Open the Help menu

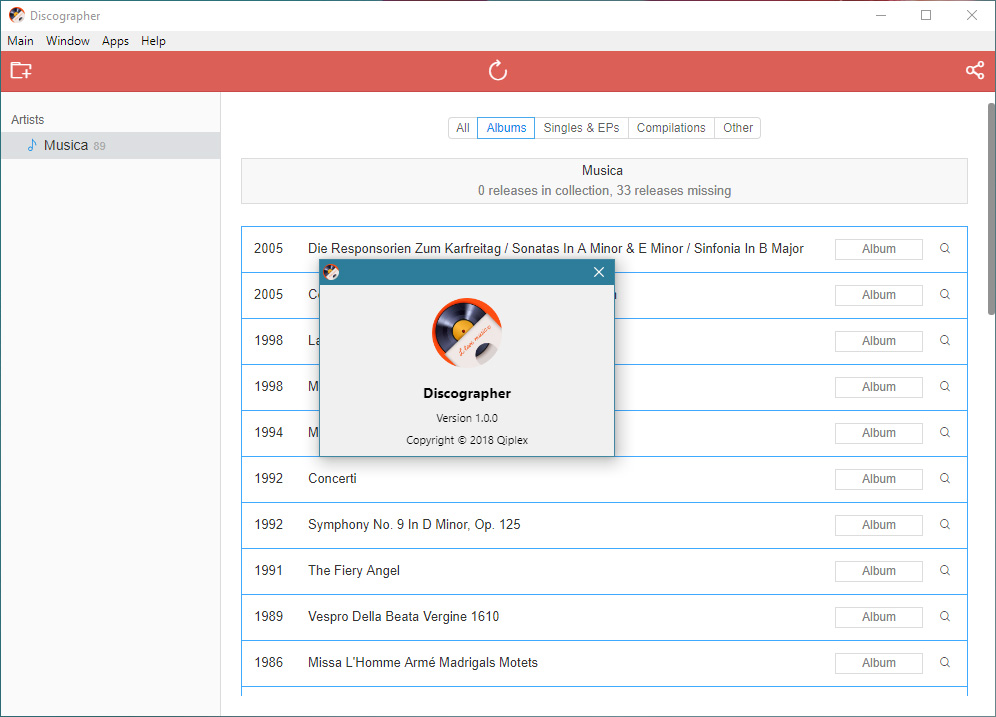[153, 41]
